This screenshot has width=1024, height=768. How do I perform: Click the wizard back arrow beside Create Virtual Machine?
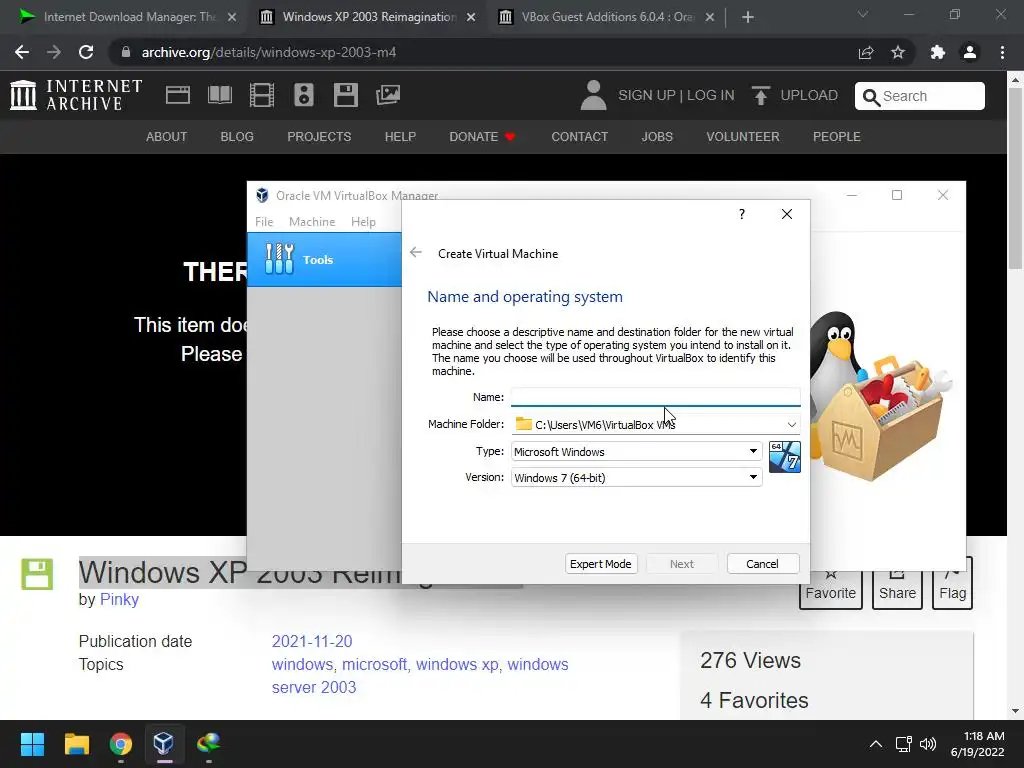coord(416,253)
